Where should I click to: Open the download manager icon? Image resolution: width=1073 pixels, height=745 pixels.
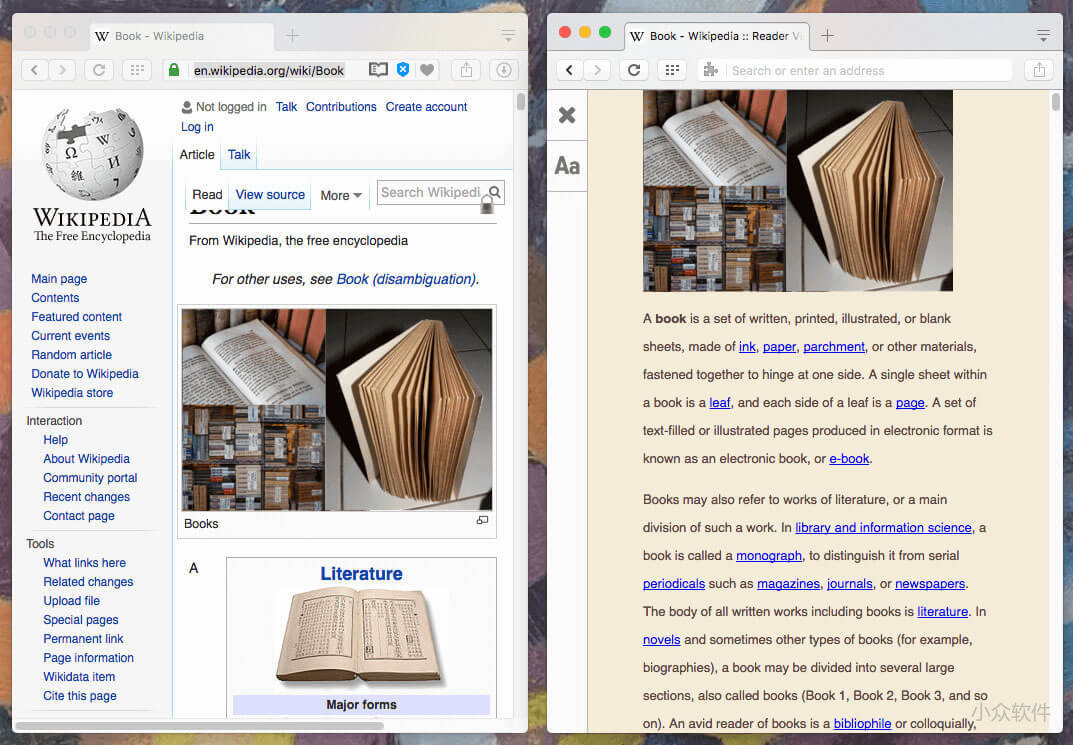504,70
